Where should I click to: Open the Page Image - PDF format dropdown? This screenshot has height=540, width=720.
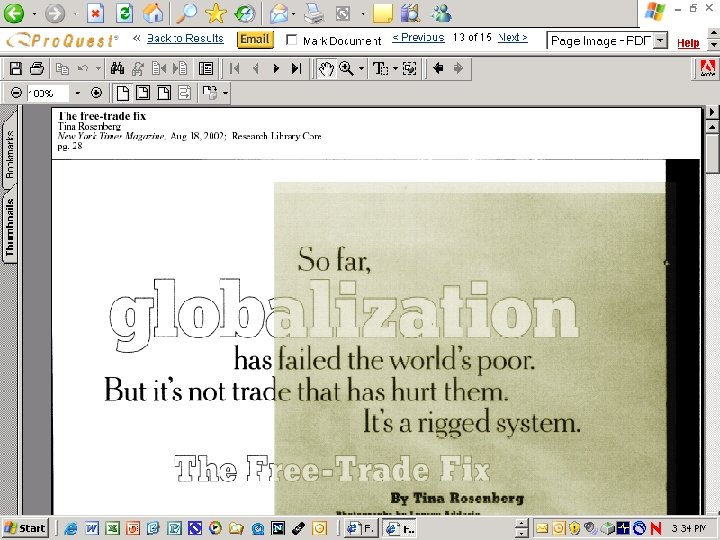click(x=660, y=41)
